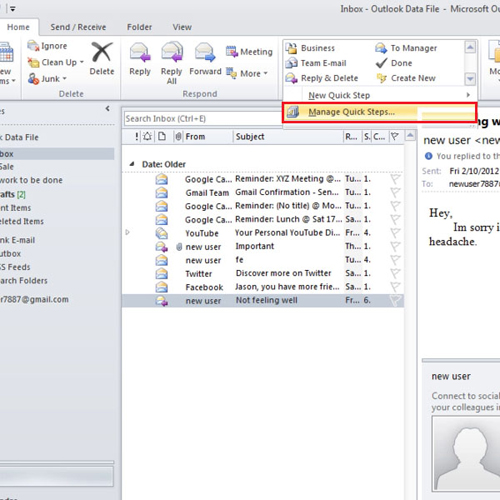The image size is (500, 500).
Task: Sort by the Icon type column
Action: pos(162,136)
